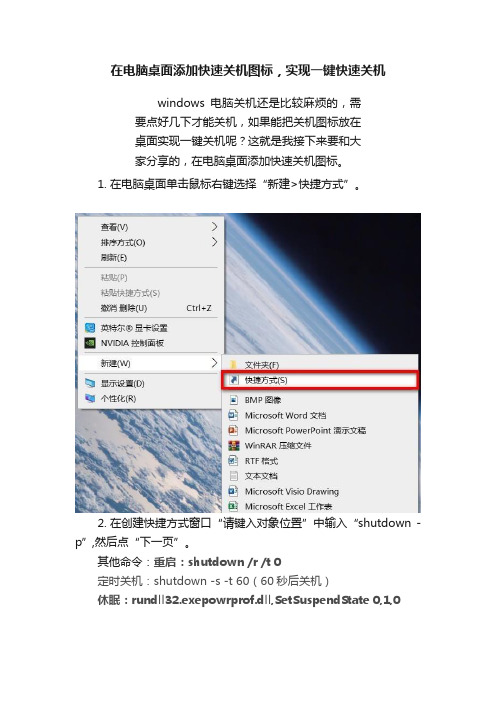Screen dimensions: 496x702
Task: Click the Microsoft Excel worksheet icon
Action: (x=233, y=506)
